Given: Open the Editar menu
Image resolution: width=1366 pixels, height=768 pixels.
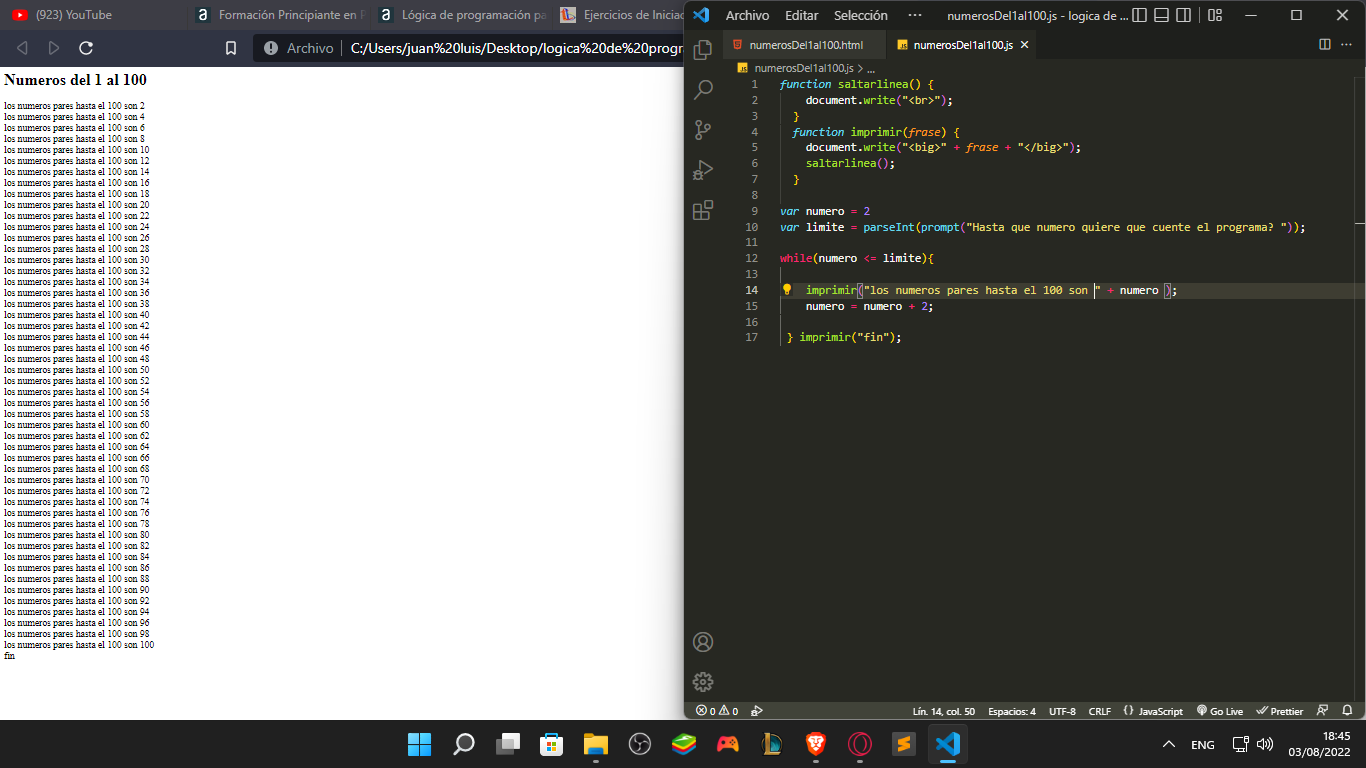Looking at the screenshot, I should point(801,15).
